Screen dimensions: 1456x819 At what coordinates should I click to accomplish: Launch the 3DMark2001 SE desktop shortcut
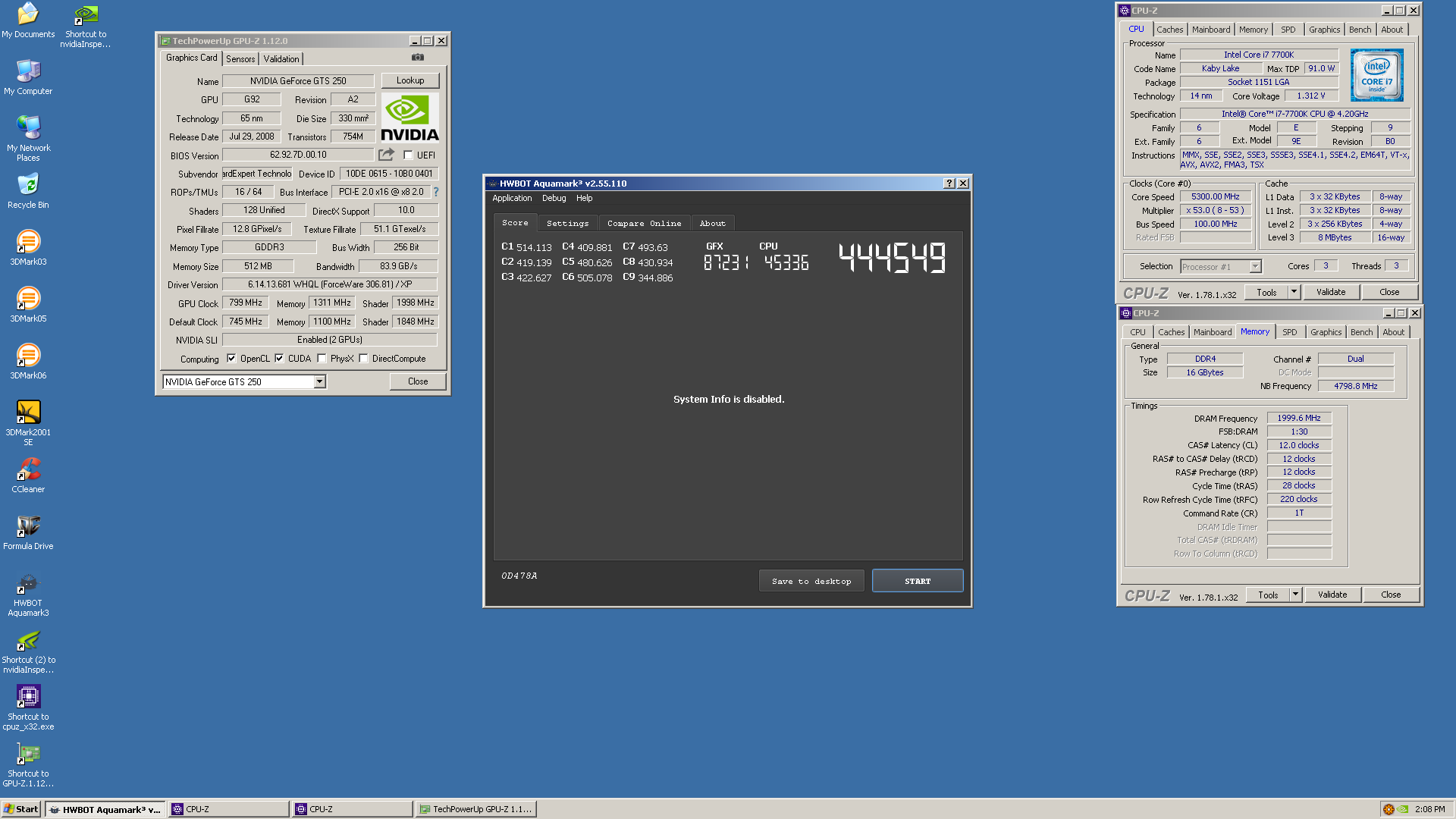click(x=28, y=423)
